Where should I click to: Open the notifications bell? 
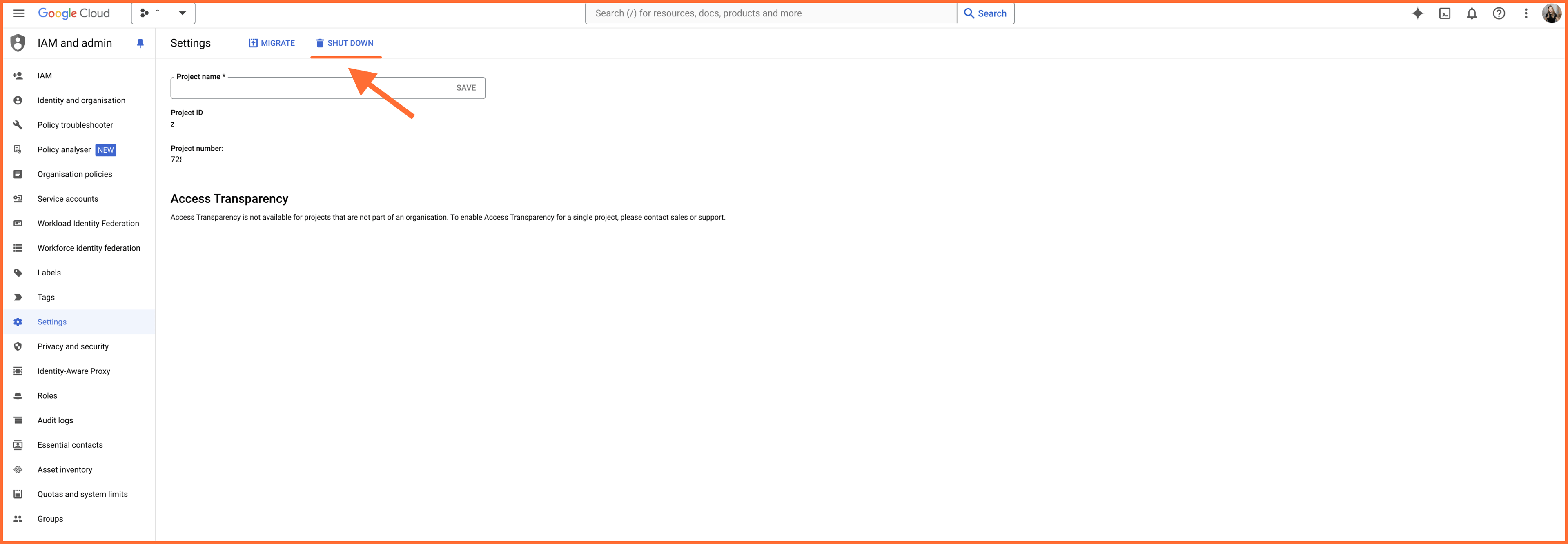click(x=1471, y=13)
